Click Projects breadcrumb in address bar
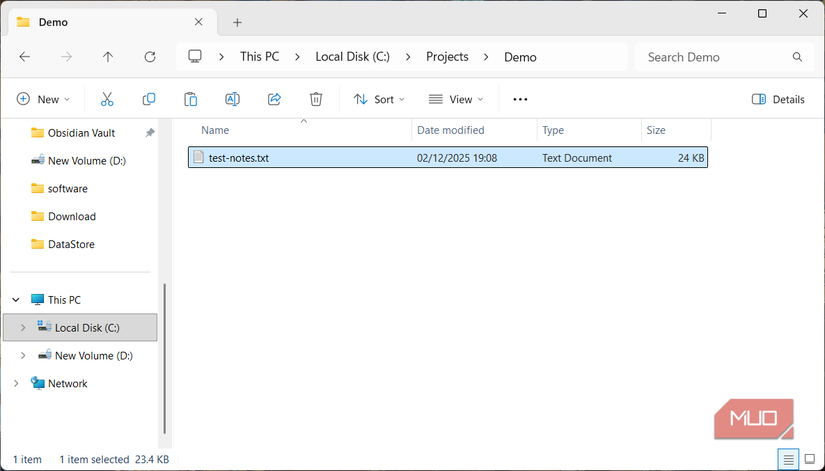 pyautogui.click(x=447, y=56)
